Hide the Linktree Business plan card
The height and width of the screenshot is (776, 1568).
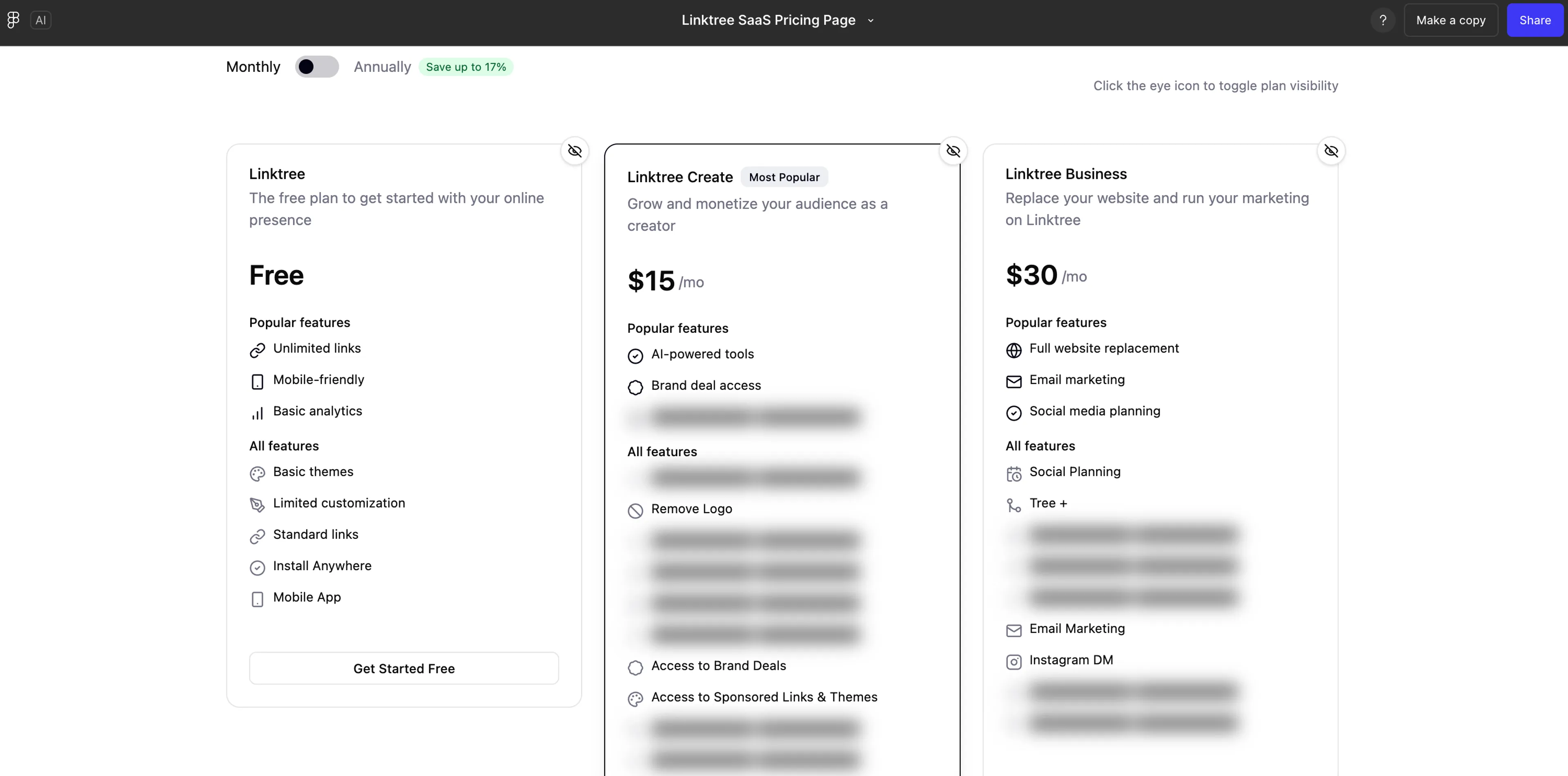1331,150
